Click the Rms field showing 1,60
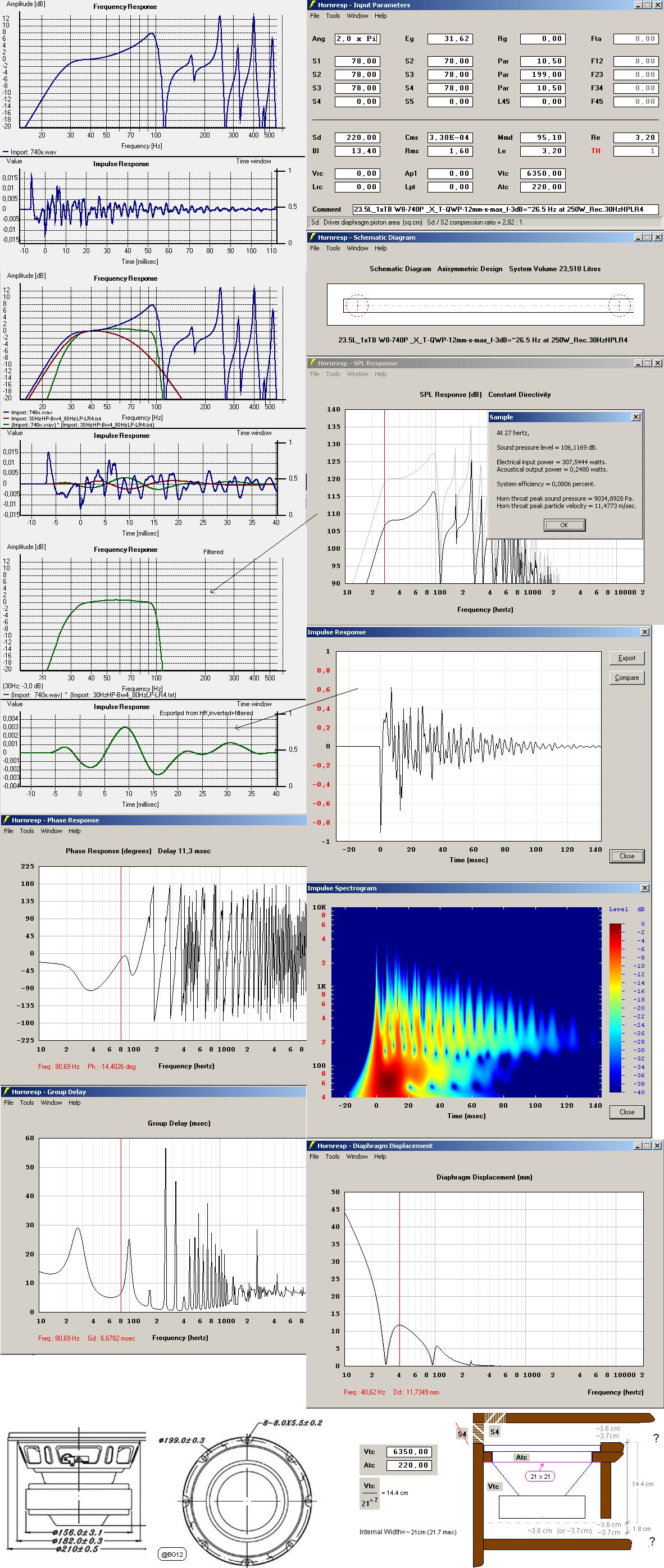 point(449,151)
